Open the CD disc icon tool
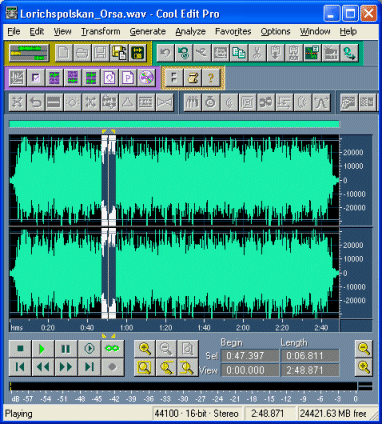The image size is (382, 424). (x=146, y=78)
